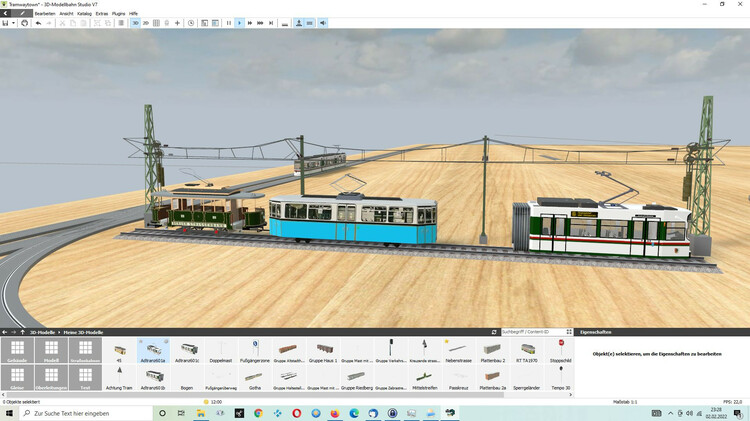Select the Adtranz601a model thumbnail
This screenshot has height=421, width=750.
click(x=154, y=350)
